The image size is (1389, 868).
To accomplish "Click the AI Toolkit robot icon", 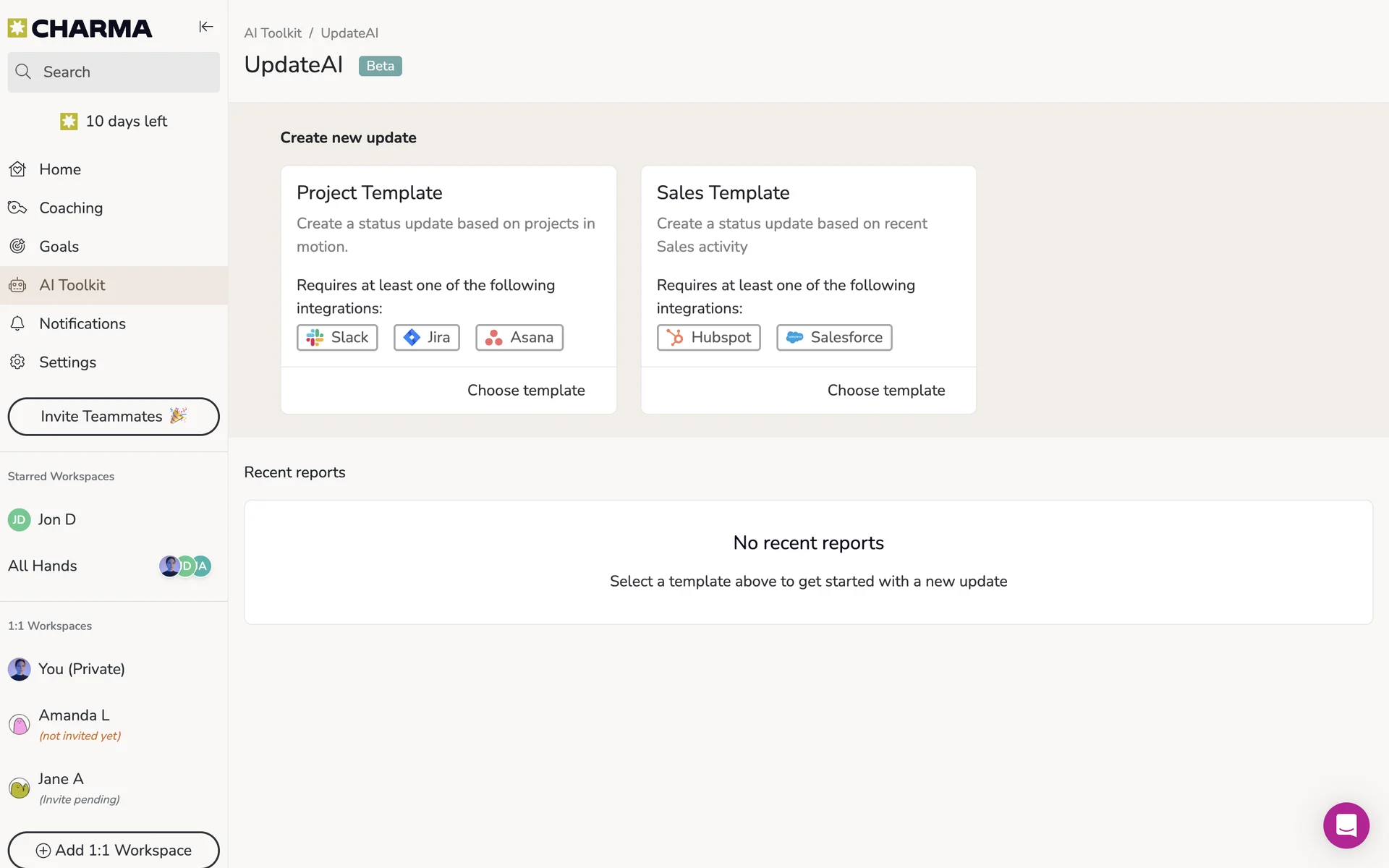I will [x=17, y=285].
